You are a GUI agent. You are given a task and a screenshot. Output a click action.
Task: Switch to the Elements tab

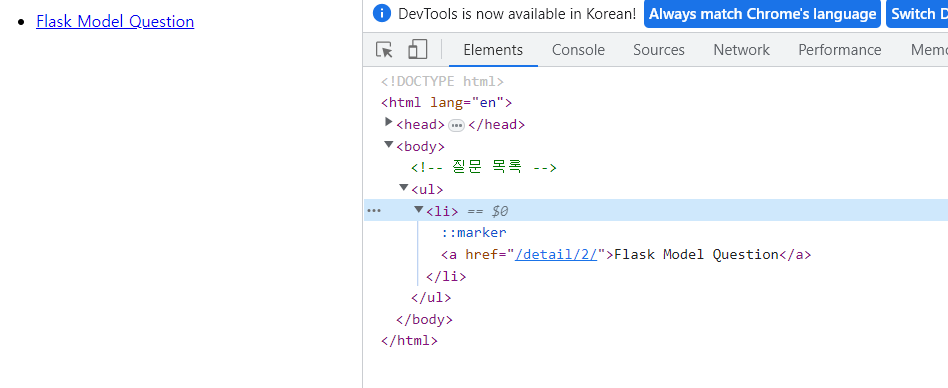(493, 50)
